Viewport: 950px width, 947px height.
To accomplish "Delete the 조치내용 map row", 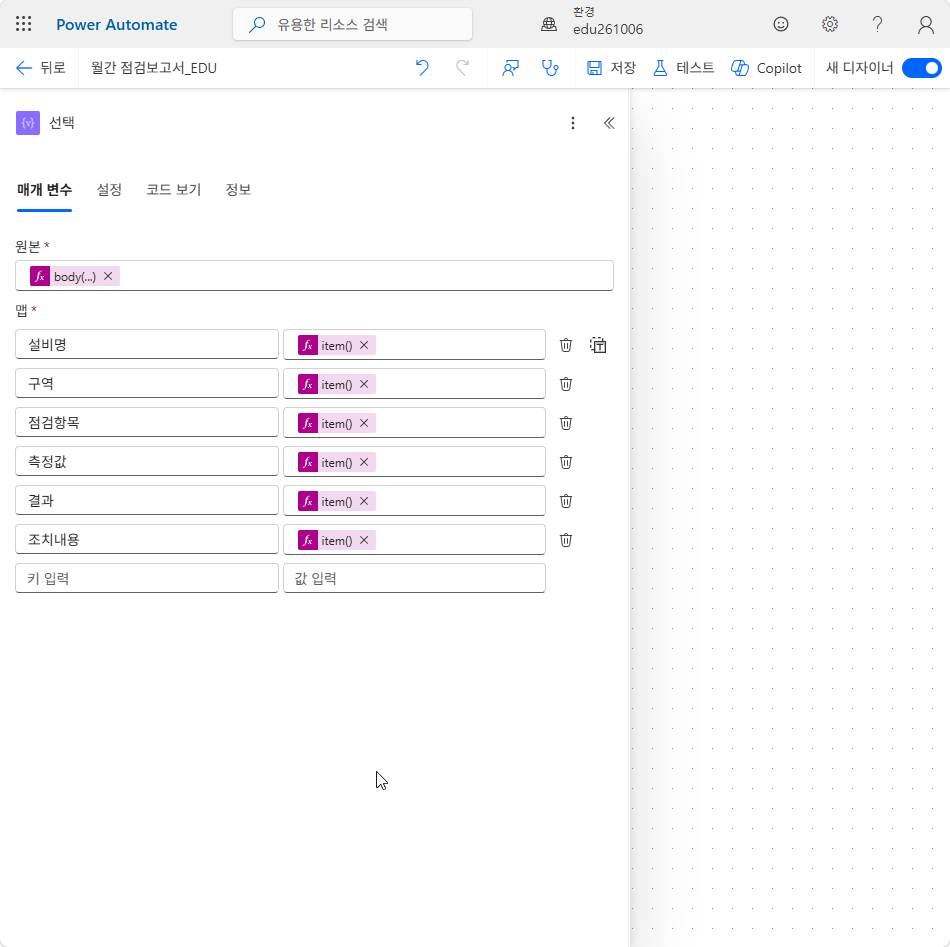I will coord(566,540).
